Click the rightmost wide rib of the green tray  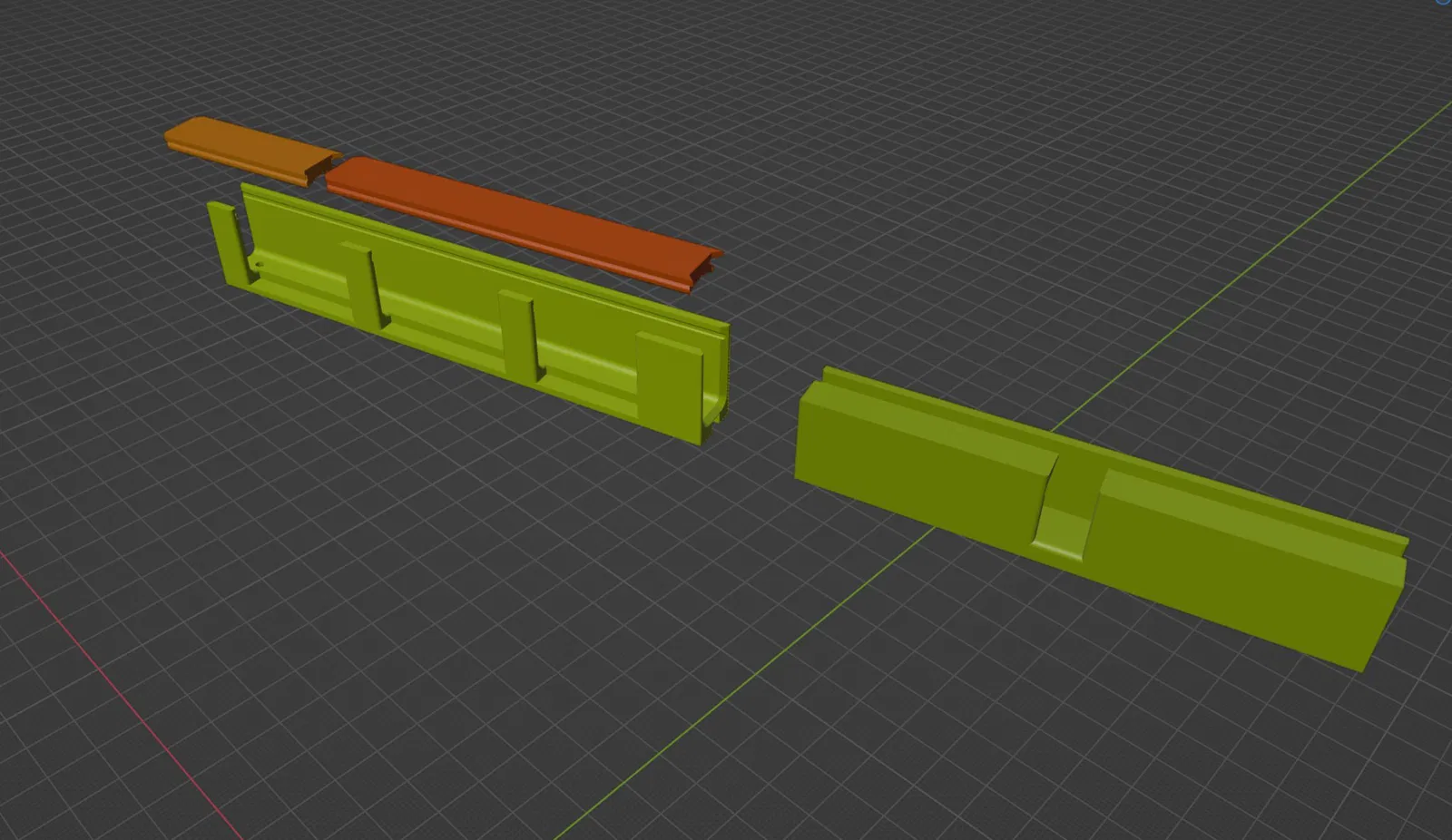click(x=670, y=388)
